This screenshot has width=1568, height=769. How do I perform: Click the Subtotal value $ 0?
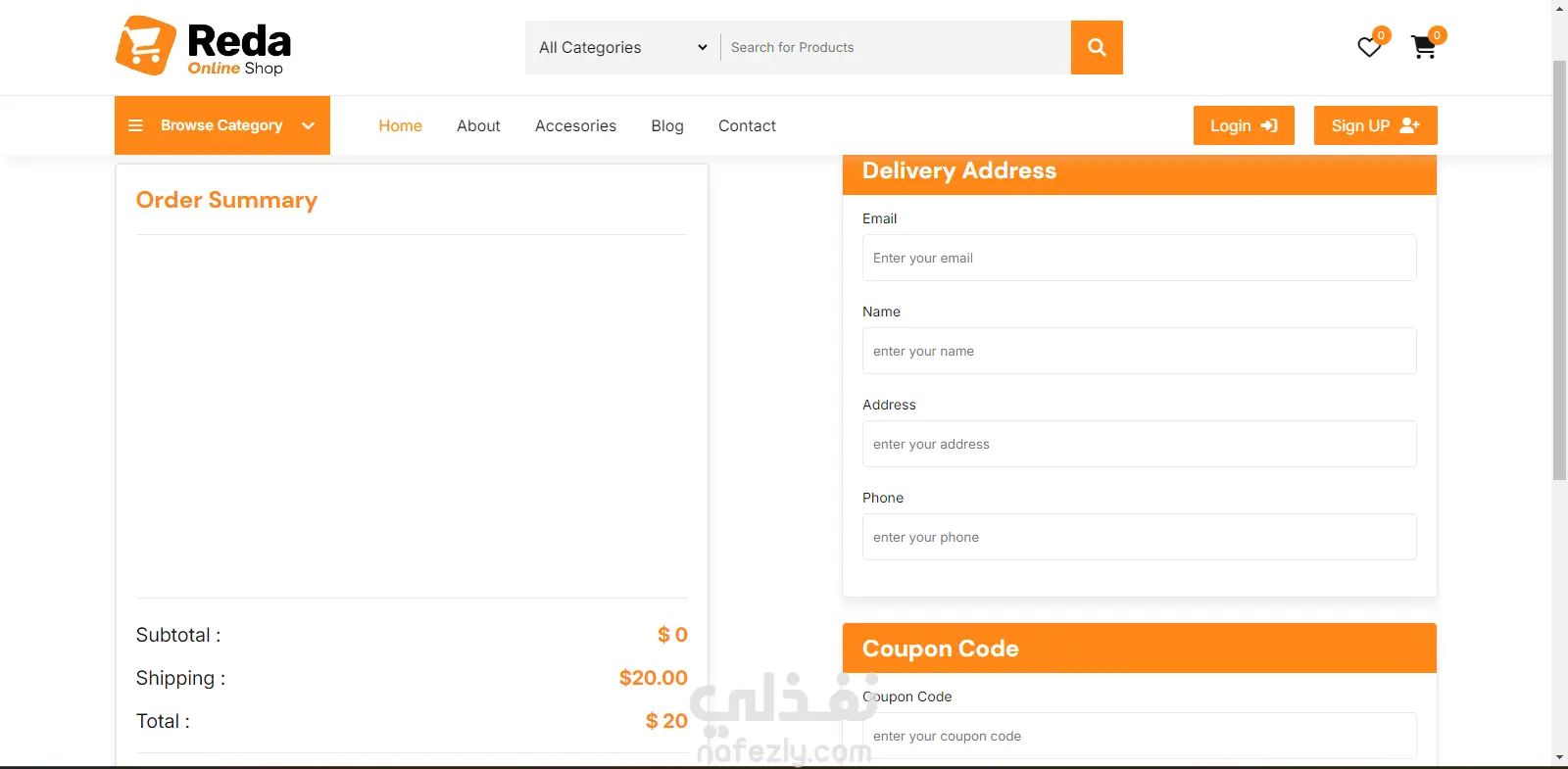coord(672,635)
